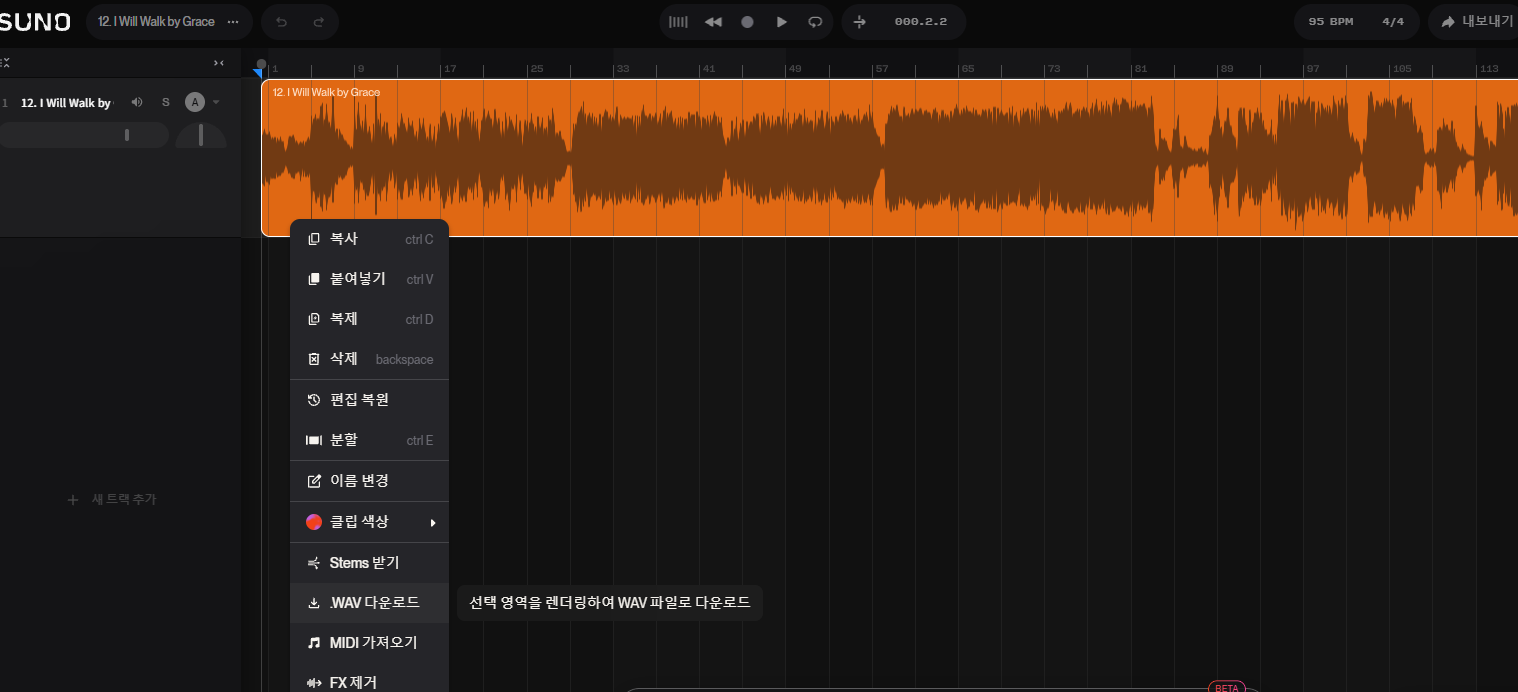Undo the last action

pos(281,21)
